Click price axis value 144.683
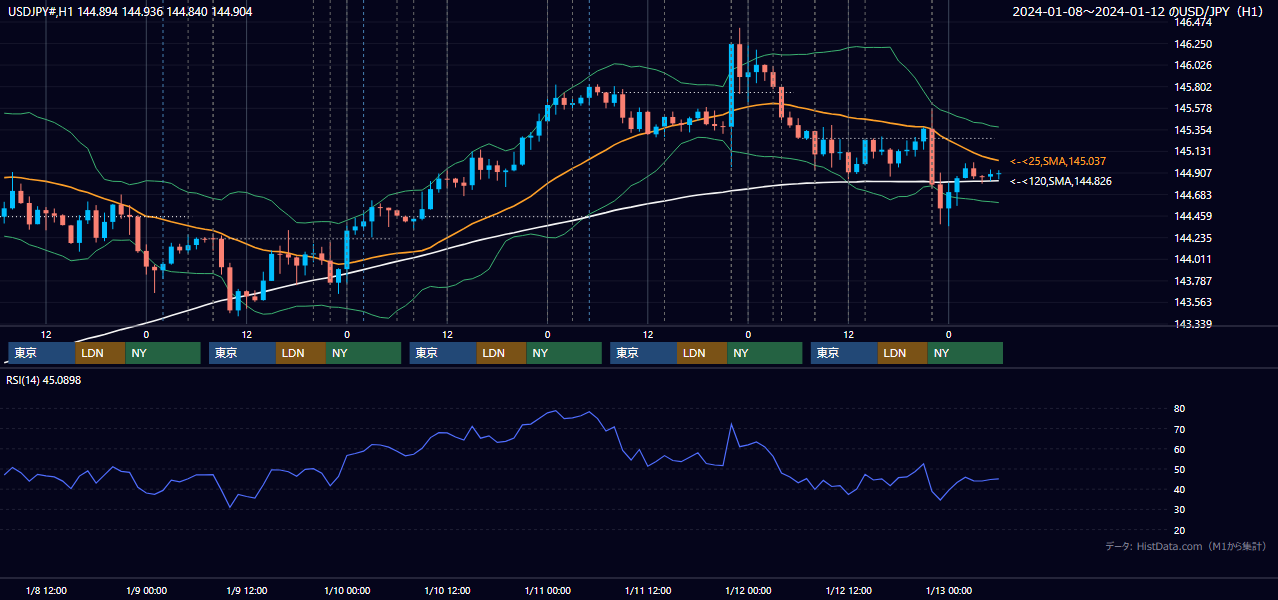The width and height of the screenshot is (1278, 600). pyautogui.click(x=1194, y=195)
